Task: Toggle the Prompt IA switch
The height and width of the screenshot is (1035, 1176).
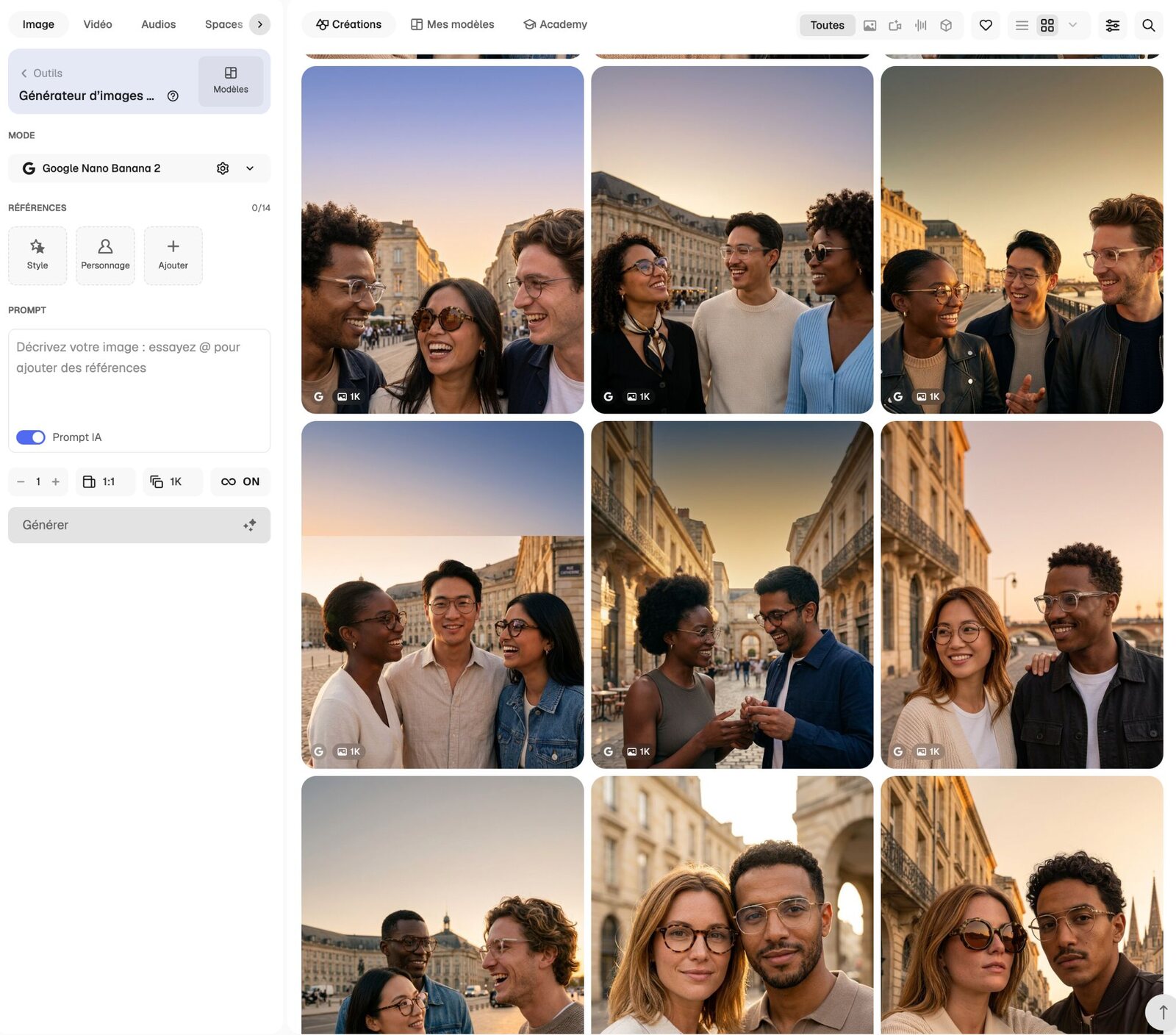Action: [31, 437]
